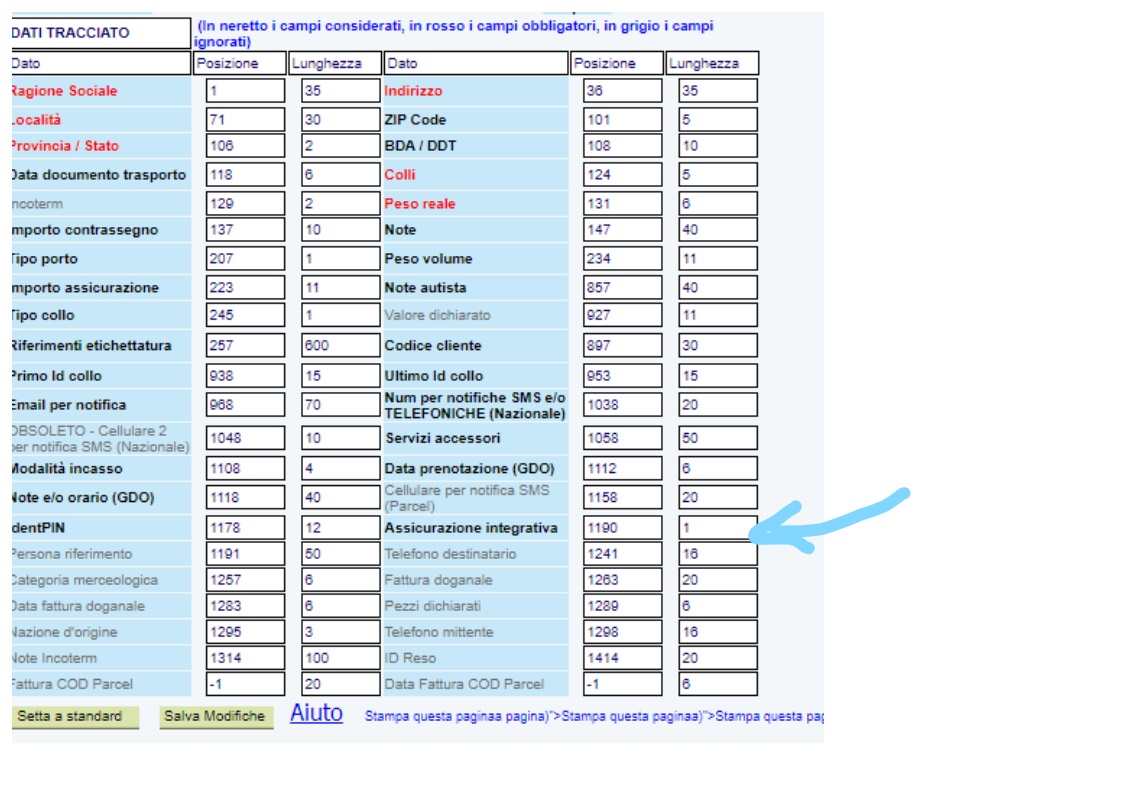Viewport: 1122px width, 792px height.
Task: Focus the BDA / DDT Lunghezza input
Action: 718,146
